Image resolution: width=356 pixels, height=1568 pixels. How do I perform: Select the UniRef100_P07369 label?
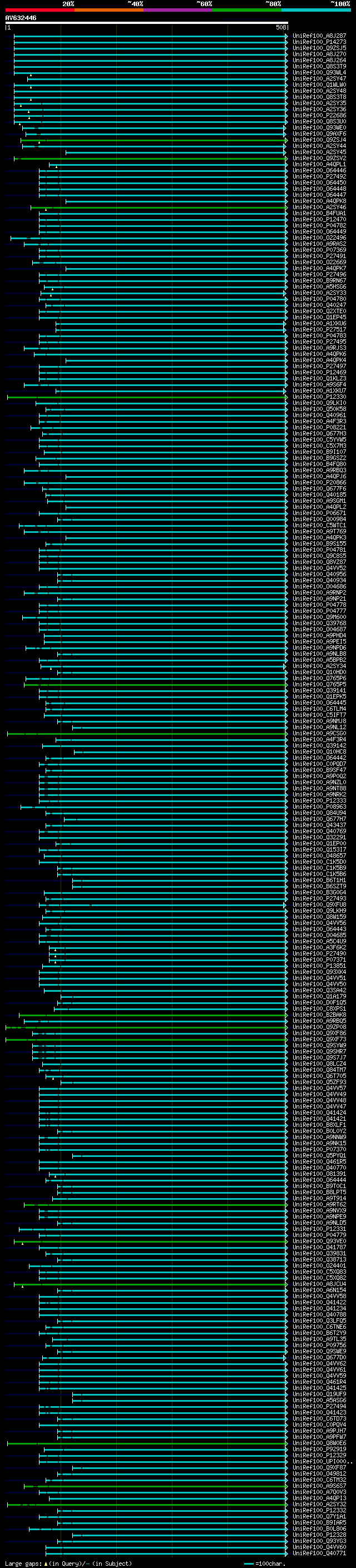pyautogui.click(x=319, y=250)
